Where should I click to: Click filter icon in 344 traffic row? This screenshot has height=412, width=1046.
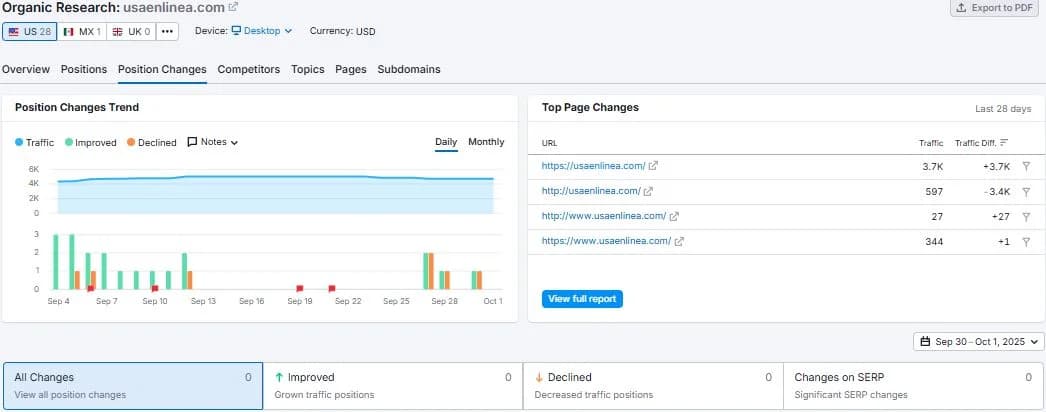pos(1026,241)
